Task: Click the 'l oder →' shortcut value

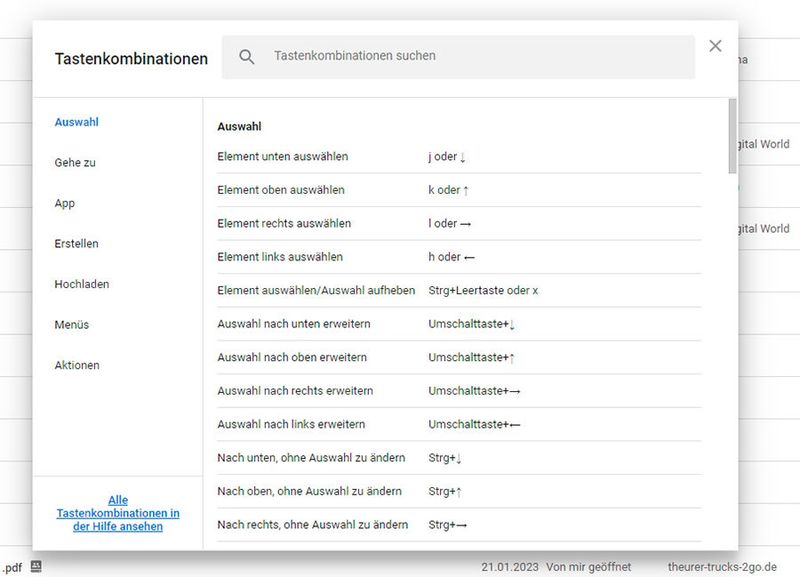Action: pyautogui.click(x=449, y=223)
